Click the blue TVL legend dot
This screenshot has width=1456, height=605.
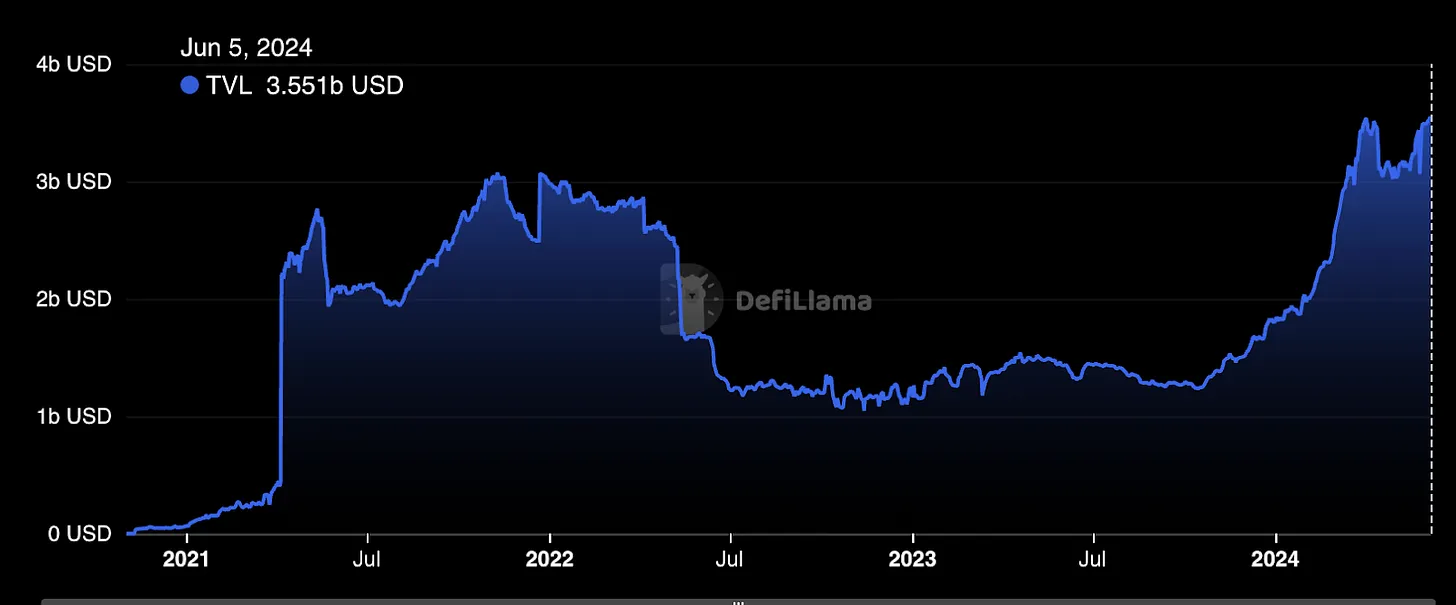[x=190, y=86]
